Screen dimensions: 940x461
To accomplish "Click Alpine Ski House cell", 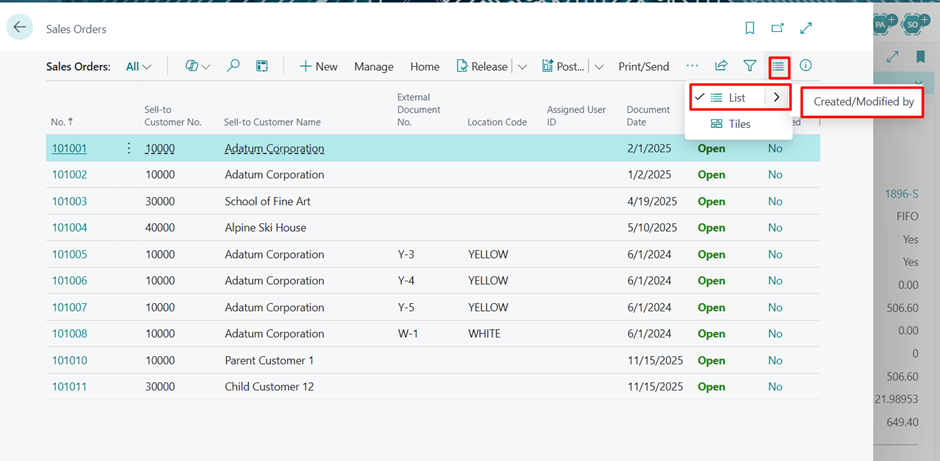I will pyautogui.click(x=265, y=228).
